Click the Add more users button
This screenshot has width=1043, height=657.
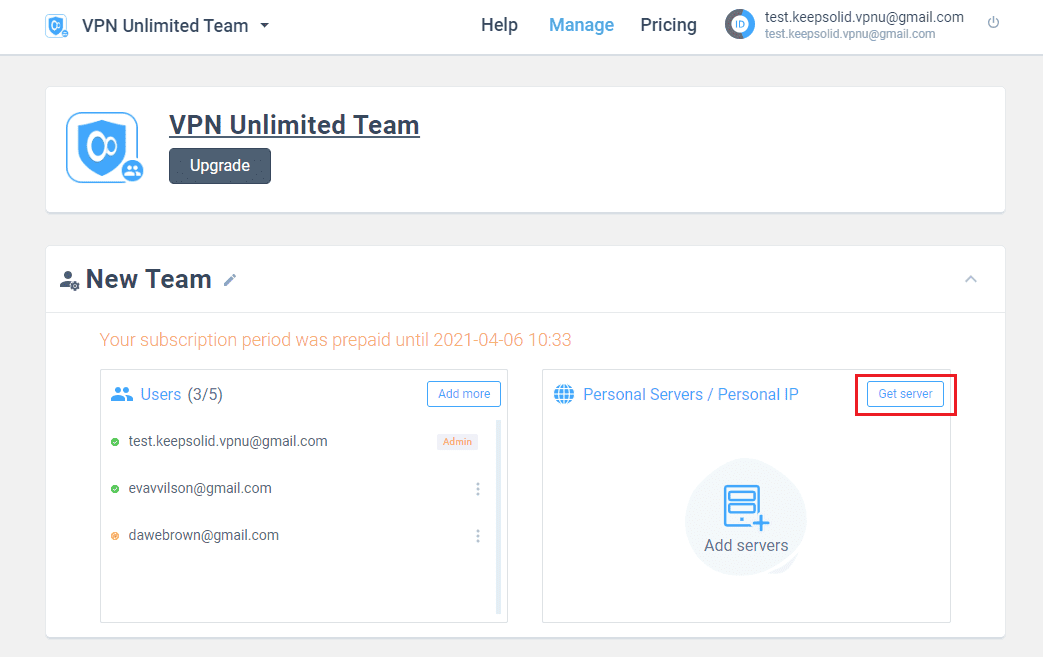tap(464, 394)
